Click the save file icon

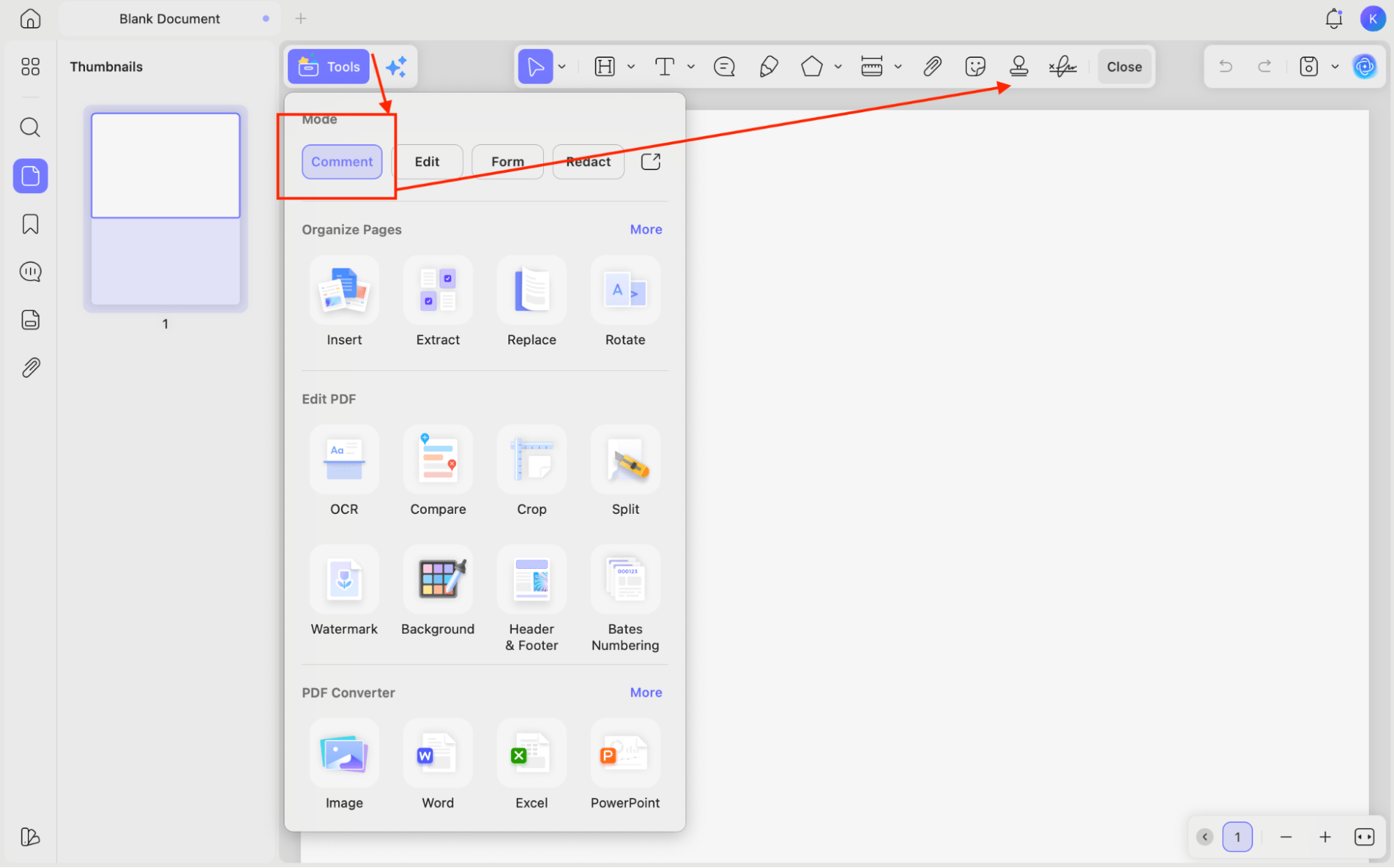pos(1309,67)
